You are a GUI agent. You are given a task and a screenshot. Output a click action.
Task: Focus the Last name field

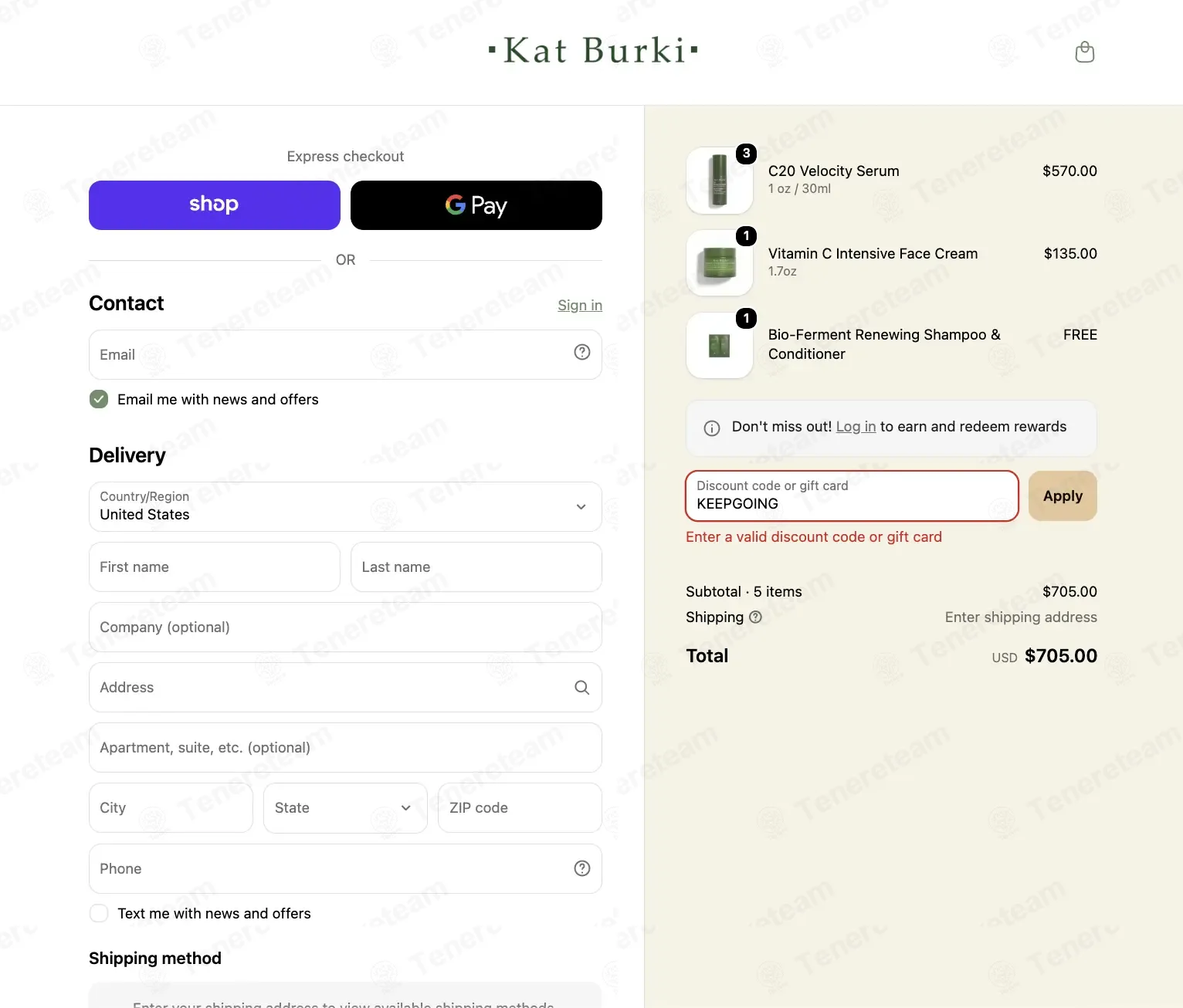tap(476, 567)
